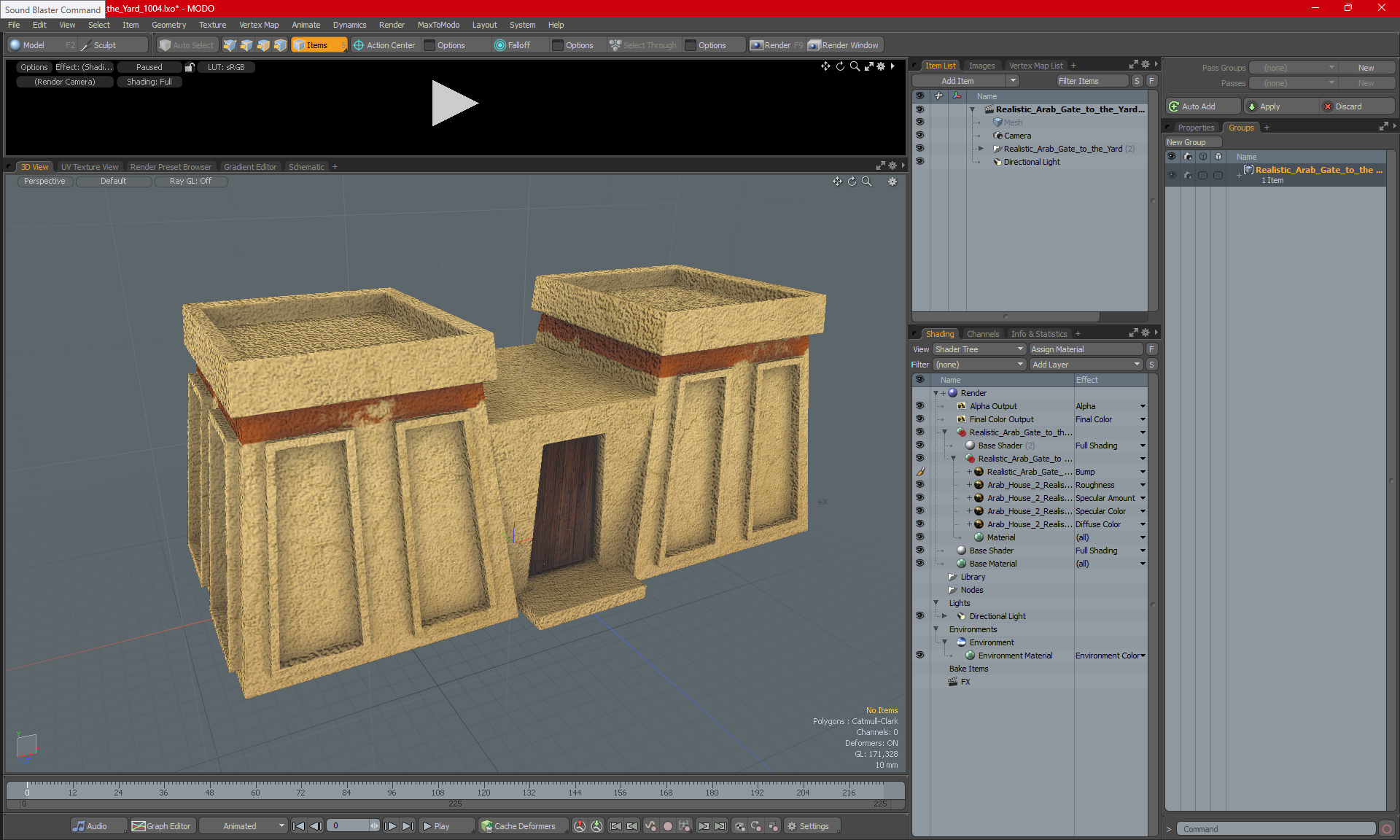Toggle the preview lock icon

[190, 67]
